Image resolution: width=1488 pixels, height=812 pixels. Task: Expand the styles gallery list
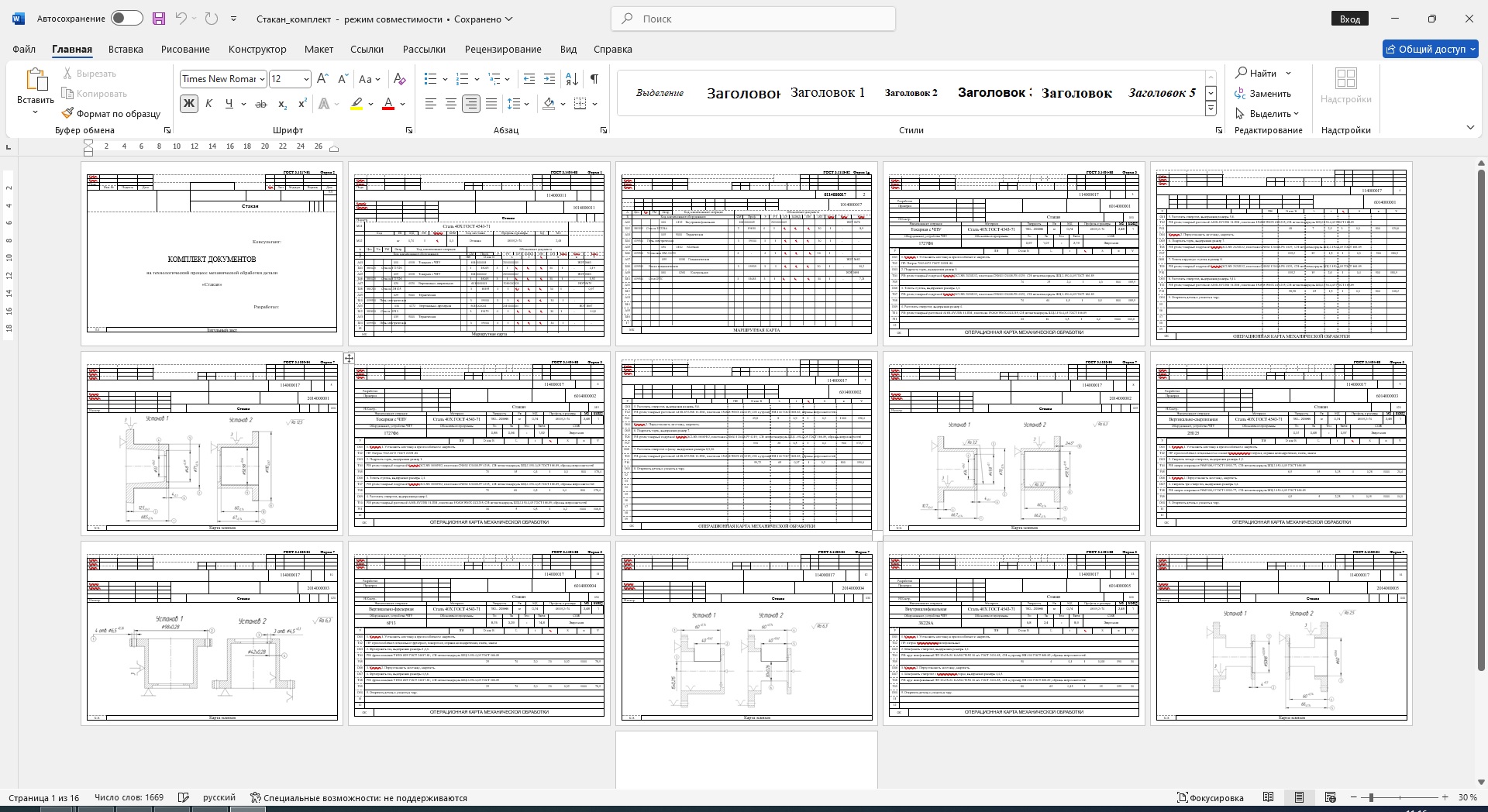1211,109
